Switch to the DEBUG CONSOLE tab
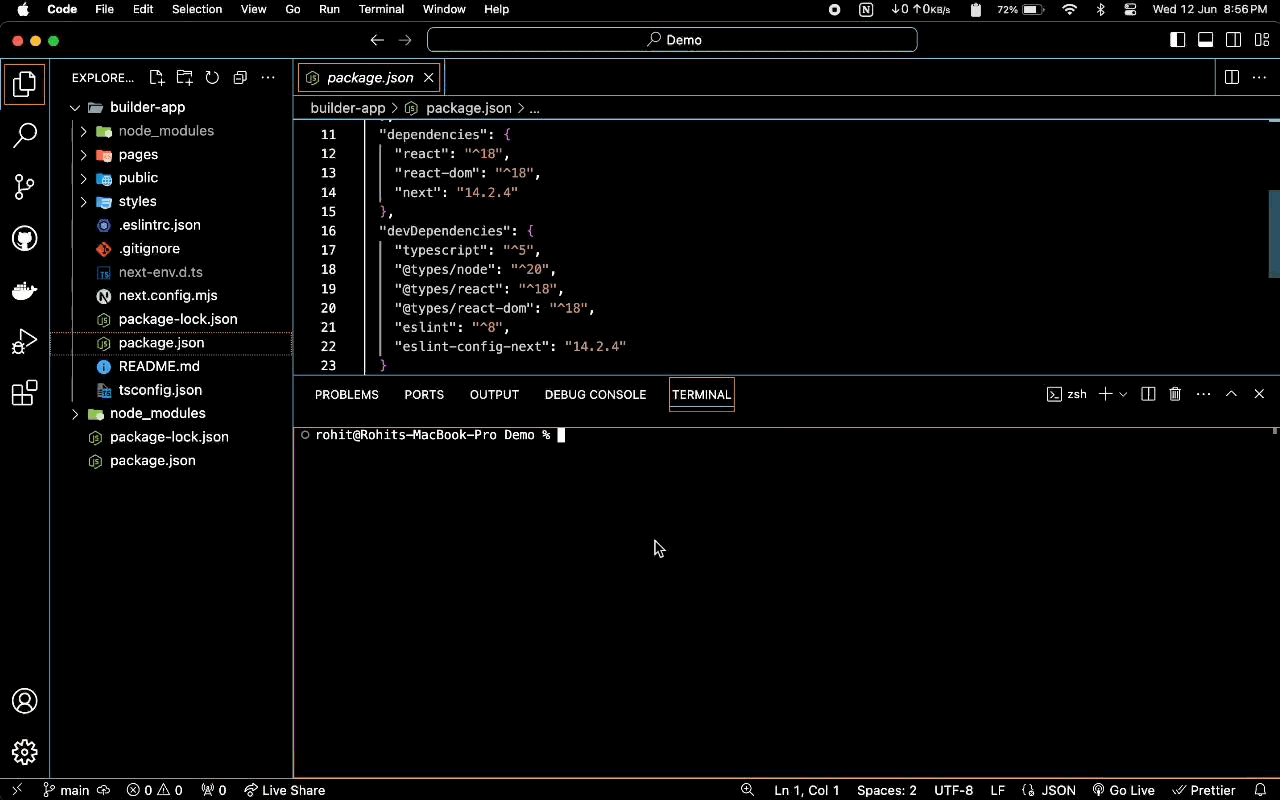Image resolution: width=1280 pixels, height=800 pixels. pos(595,395)
